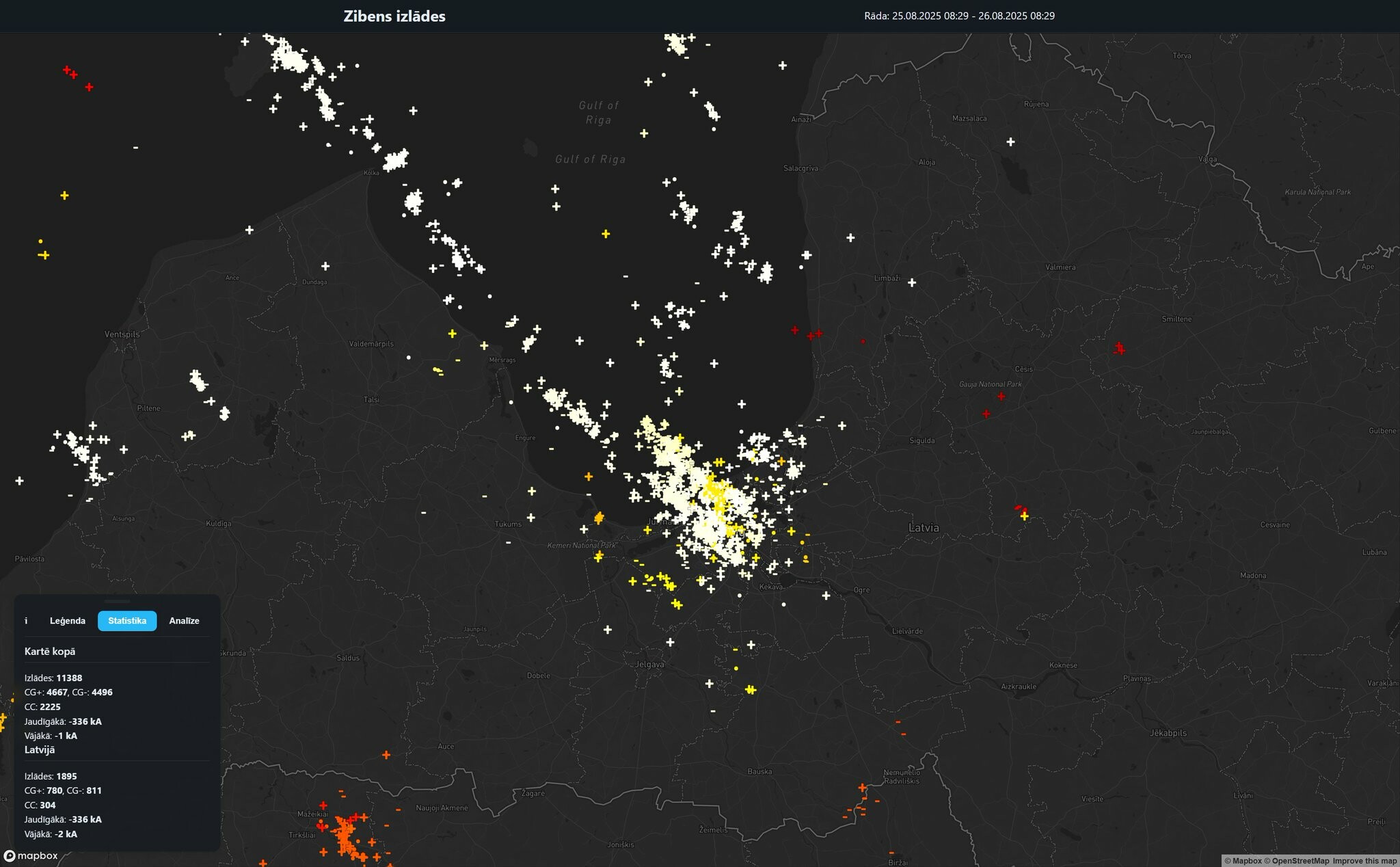Open the © Mapbox attribution link
Screen dimensions: 1400x867
(x=1242, y=861)
